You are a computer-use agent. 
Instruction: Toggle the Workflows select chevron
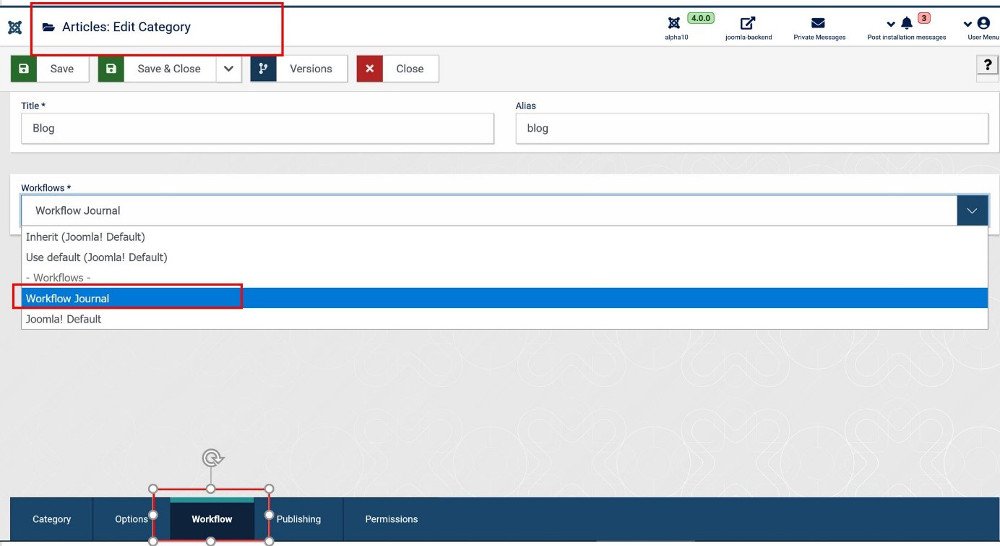click(972, 210)
